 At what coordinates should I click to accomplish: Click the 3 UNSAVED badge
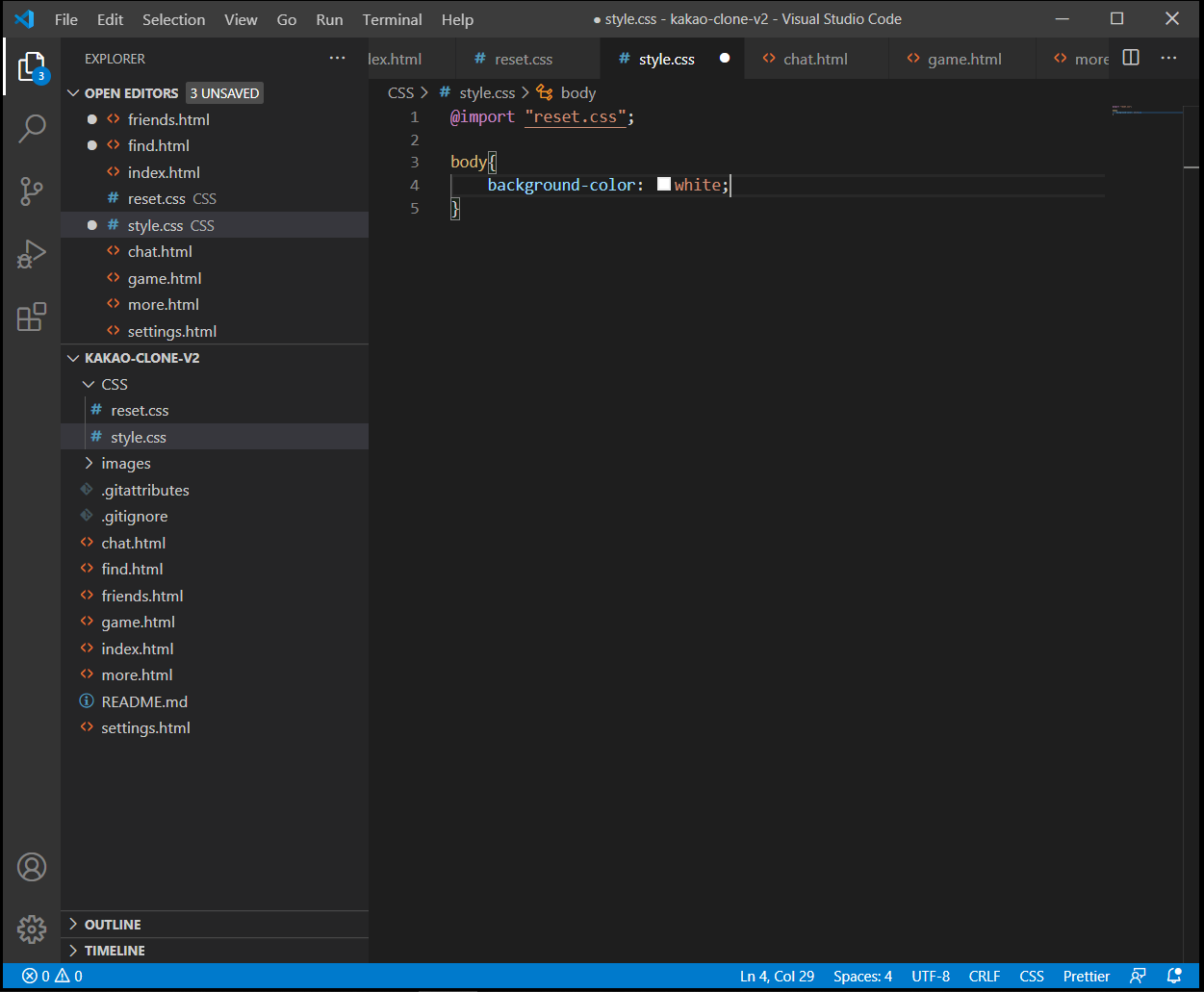(224, 93)
